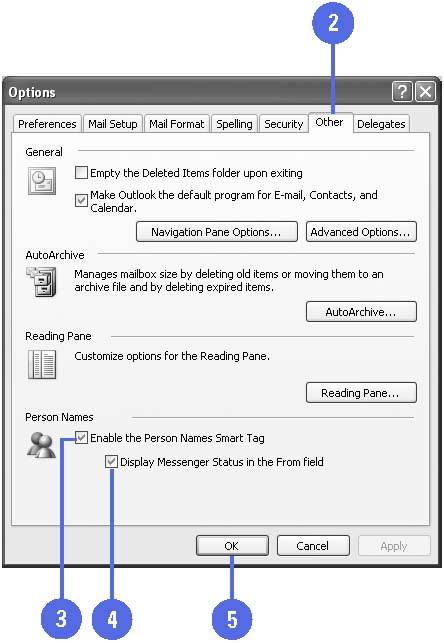
Task: Click the AutoArchive file cabinet icon
Action: pos(41,282)
